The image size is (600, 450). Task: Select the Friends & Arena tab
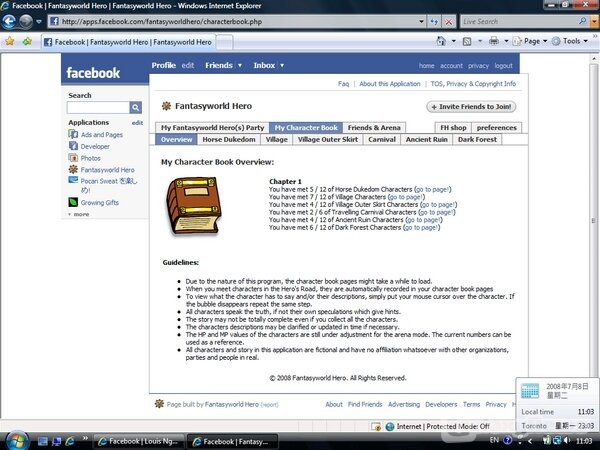[x=375, y=128]
